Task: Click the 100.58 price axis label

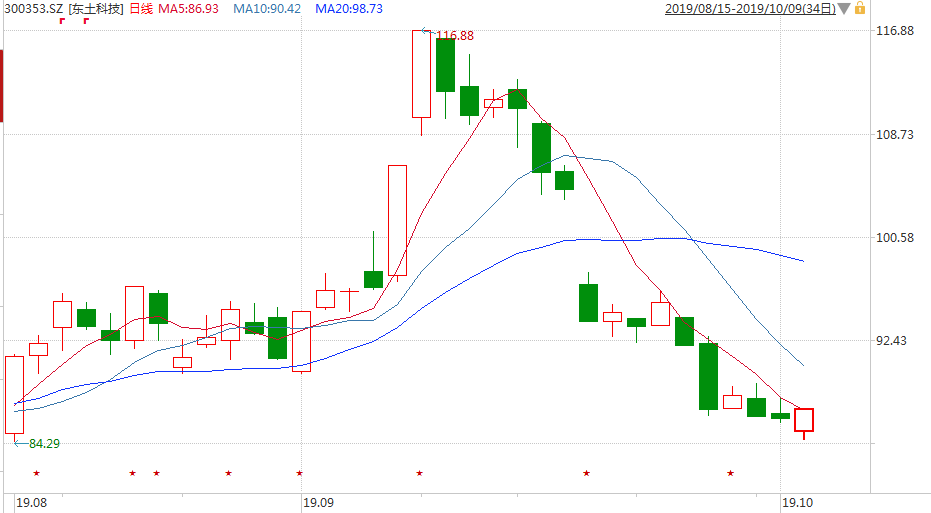Action: (895, 238)
